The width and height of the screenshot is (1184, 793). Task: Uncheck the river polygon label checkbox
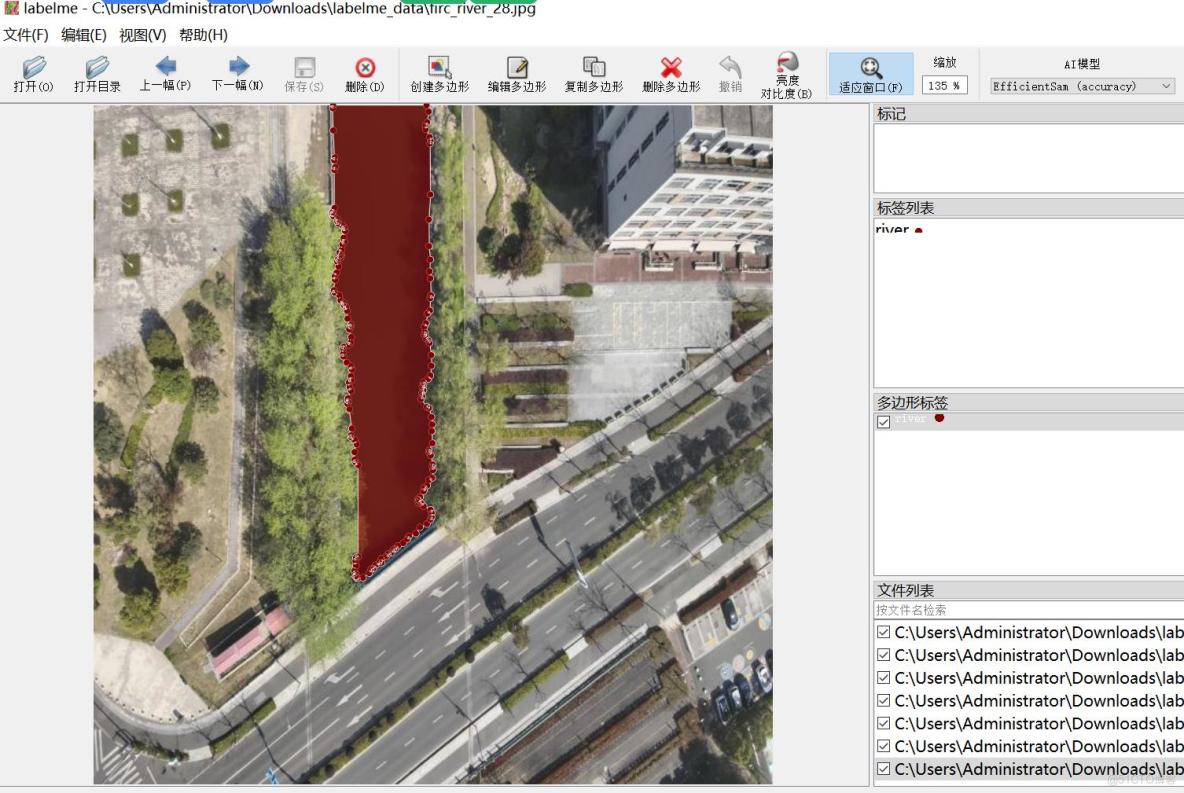[x=883, y=419]
